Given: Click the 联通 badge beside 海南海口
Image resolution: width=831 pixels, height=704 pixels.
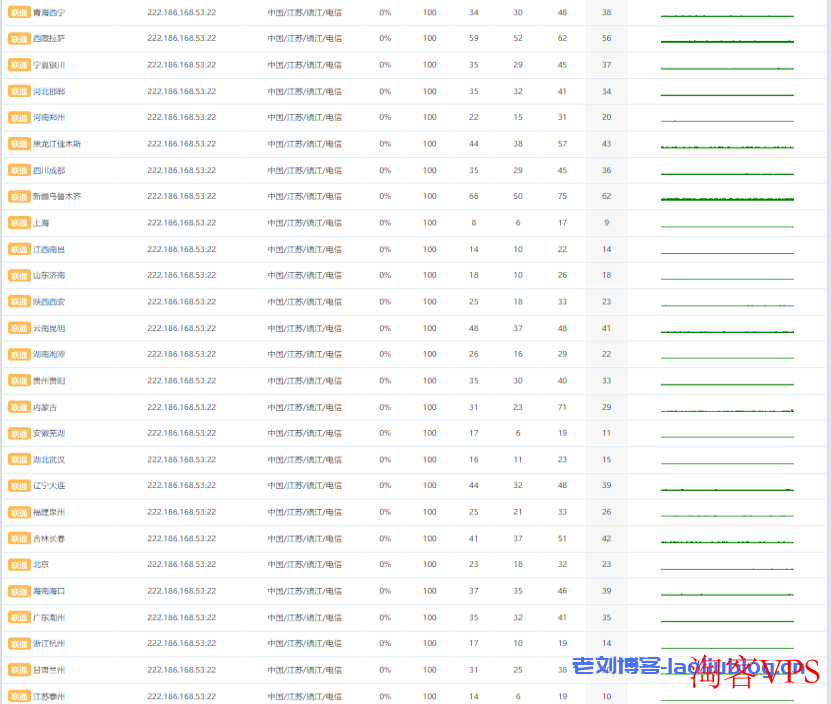Looking at the screenshot, I should tap(19, 591).
